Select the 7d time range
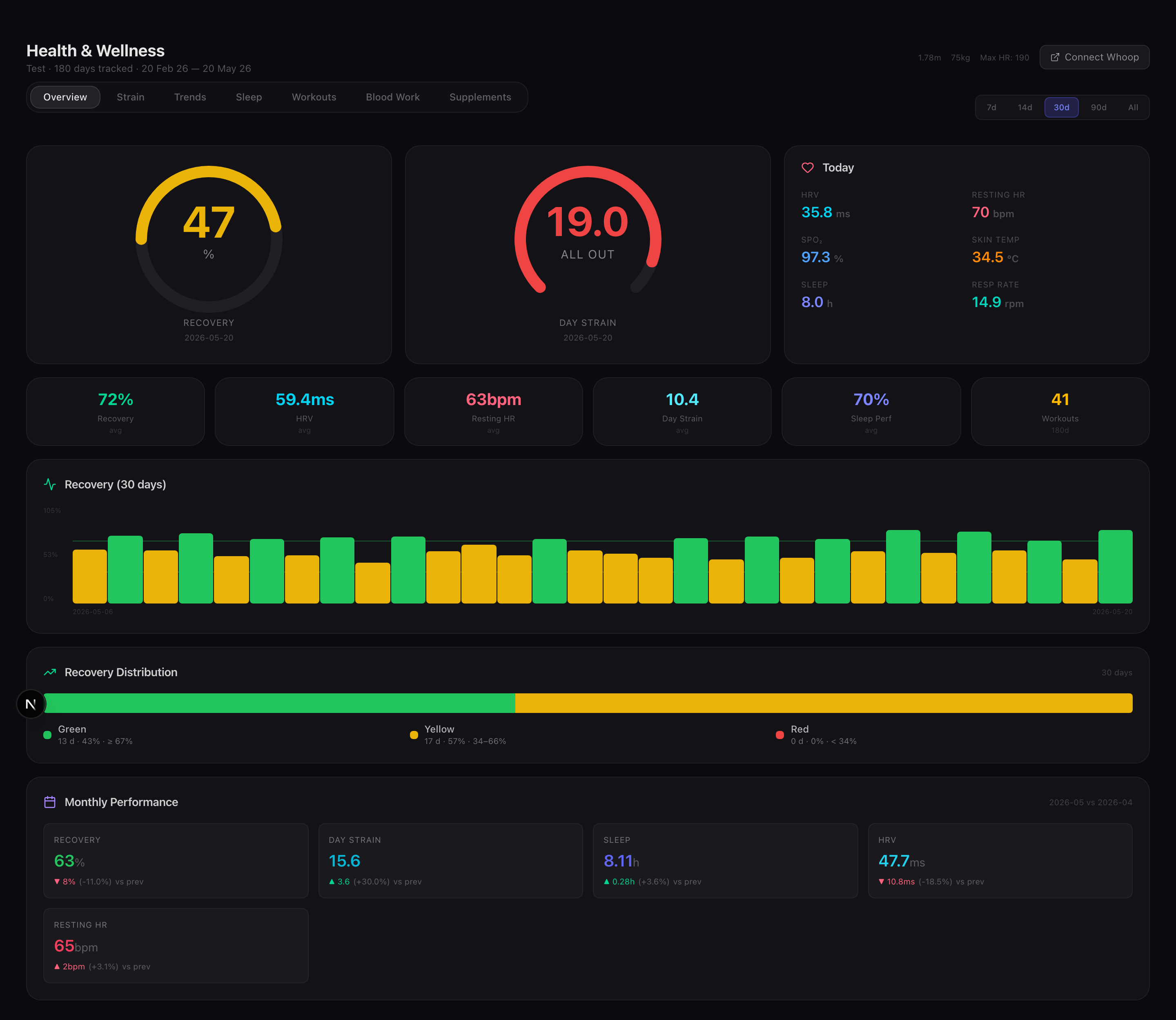The image size is (1176, 1020). click(991, 107)
